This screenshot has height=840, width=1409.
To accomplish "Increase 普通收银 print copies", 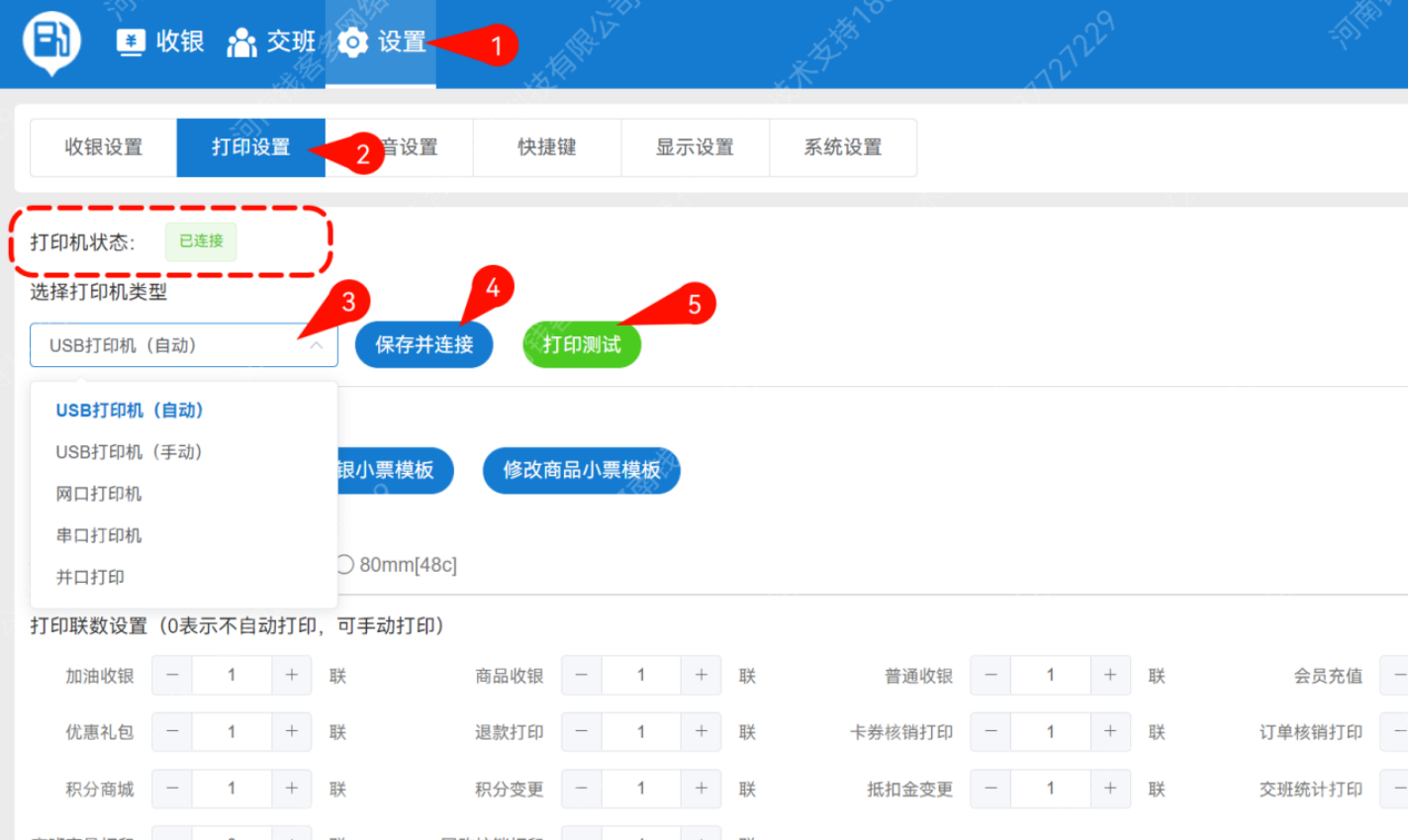I will click(1110, 676).
